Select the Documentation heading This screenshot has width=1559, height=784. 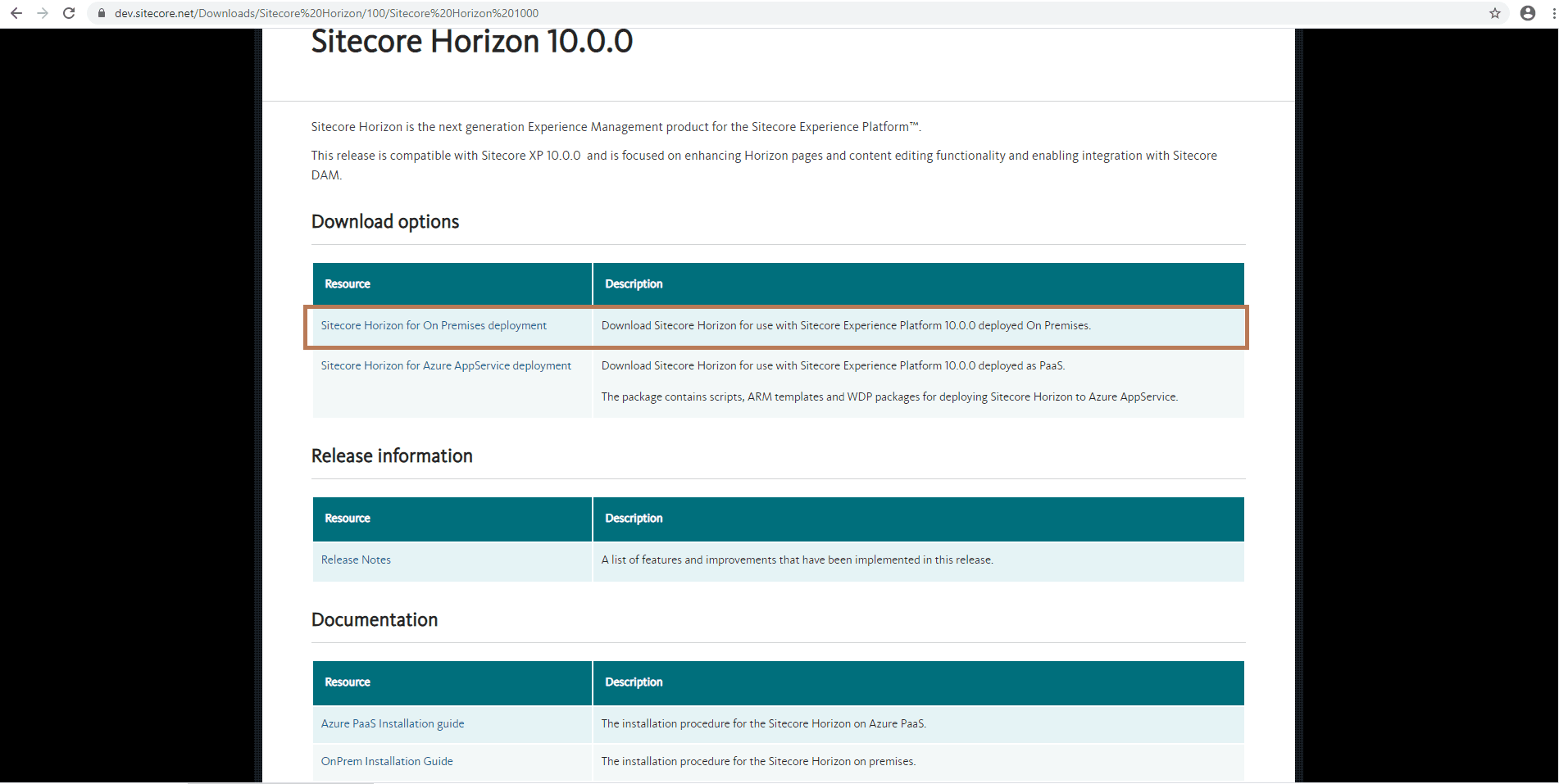[375, 619]
